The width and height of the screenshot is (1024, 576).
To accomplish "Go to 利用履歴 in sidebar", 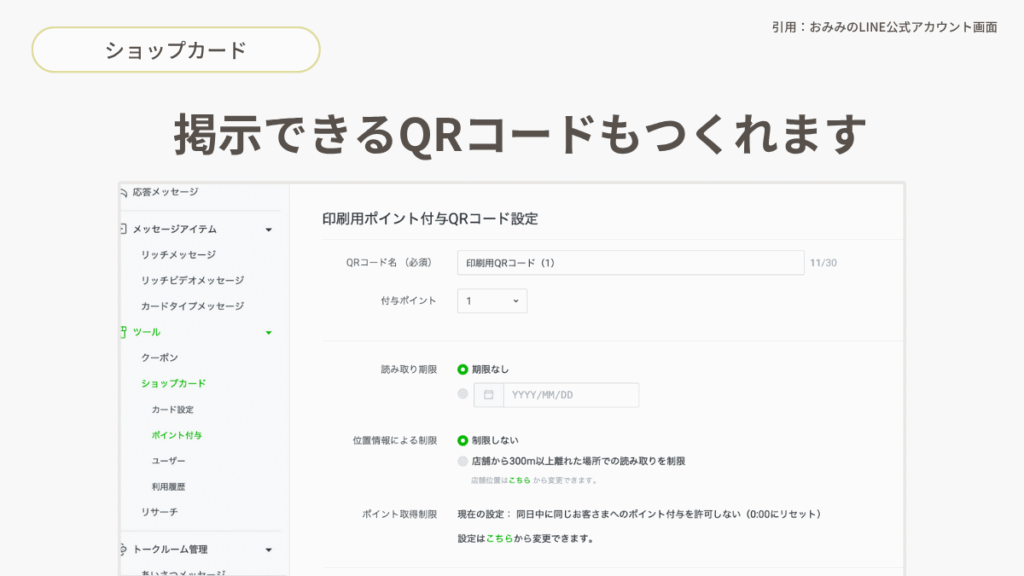I will point(168,486).
